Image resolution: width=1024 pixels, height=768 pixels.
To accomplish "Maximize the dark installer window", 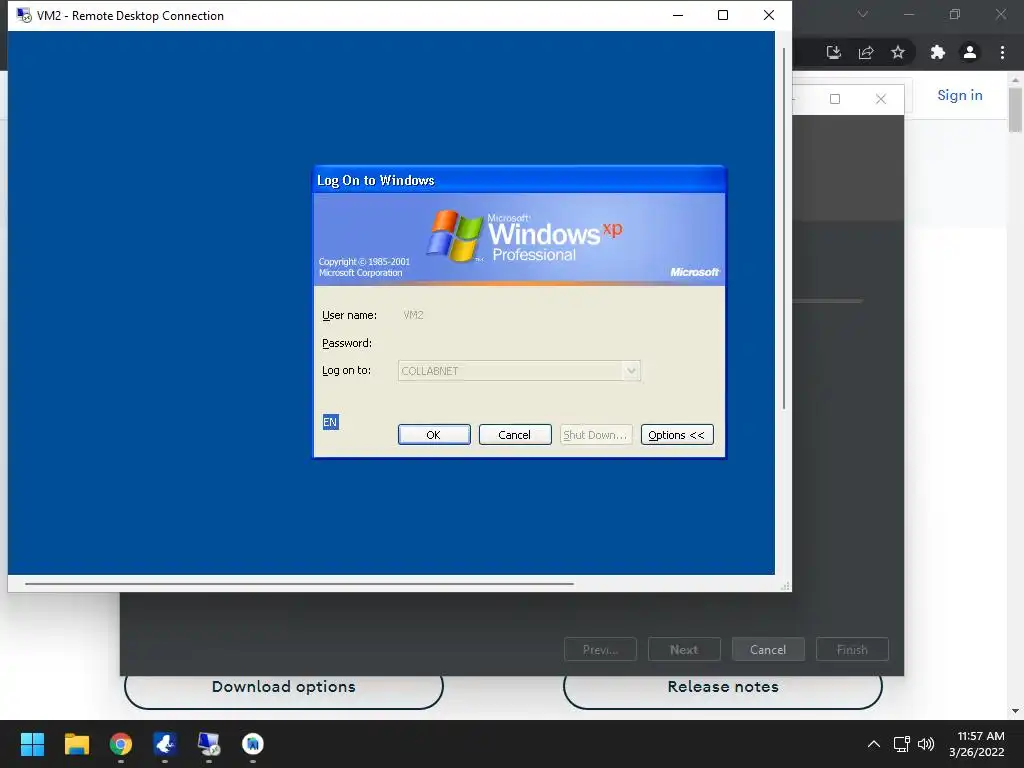I will (835, 99).
